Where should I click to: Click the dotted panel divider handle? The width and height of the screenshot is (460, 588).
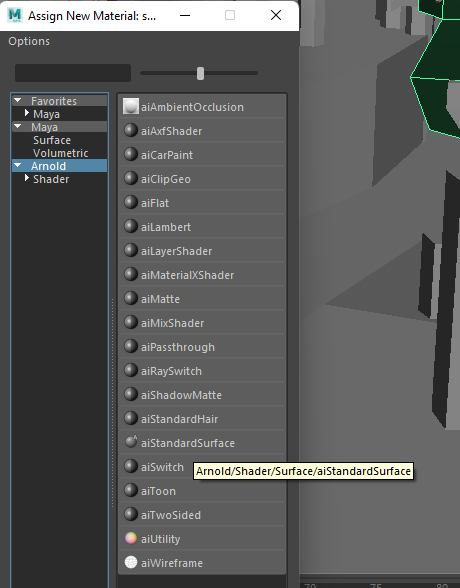coord(112,403)
